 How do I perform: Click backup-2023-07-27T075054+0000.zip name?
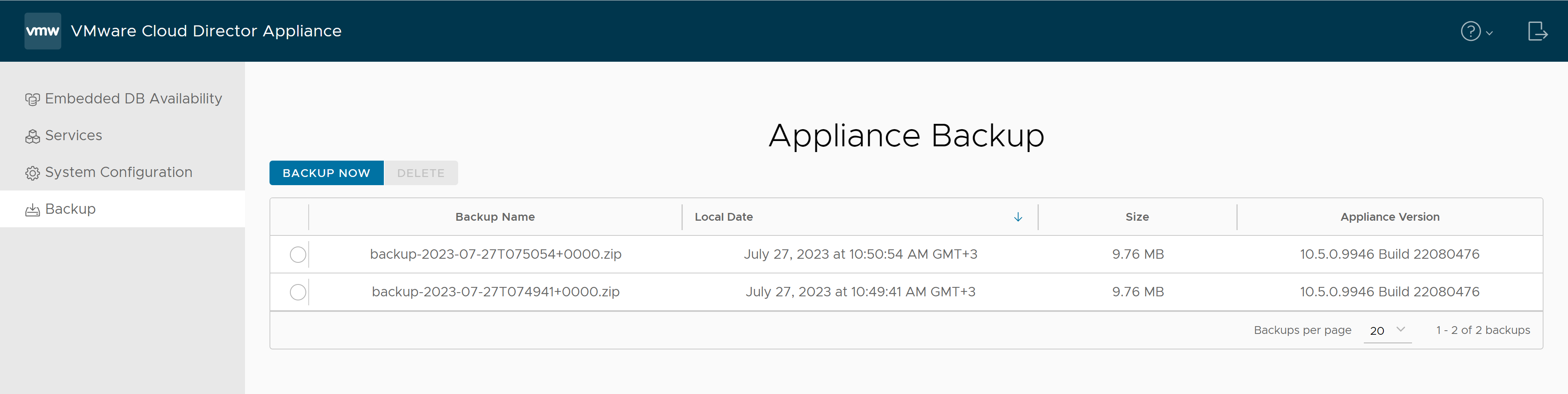(495, 254)
